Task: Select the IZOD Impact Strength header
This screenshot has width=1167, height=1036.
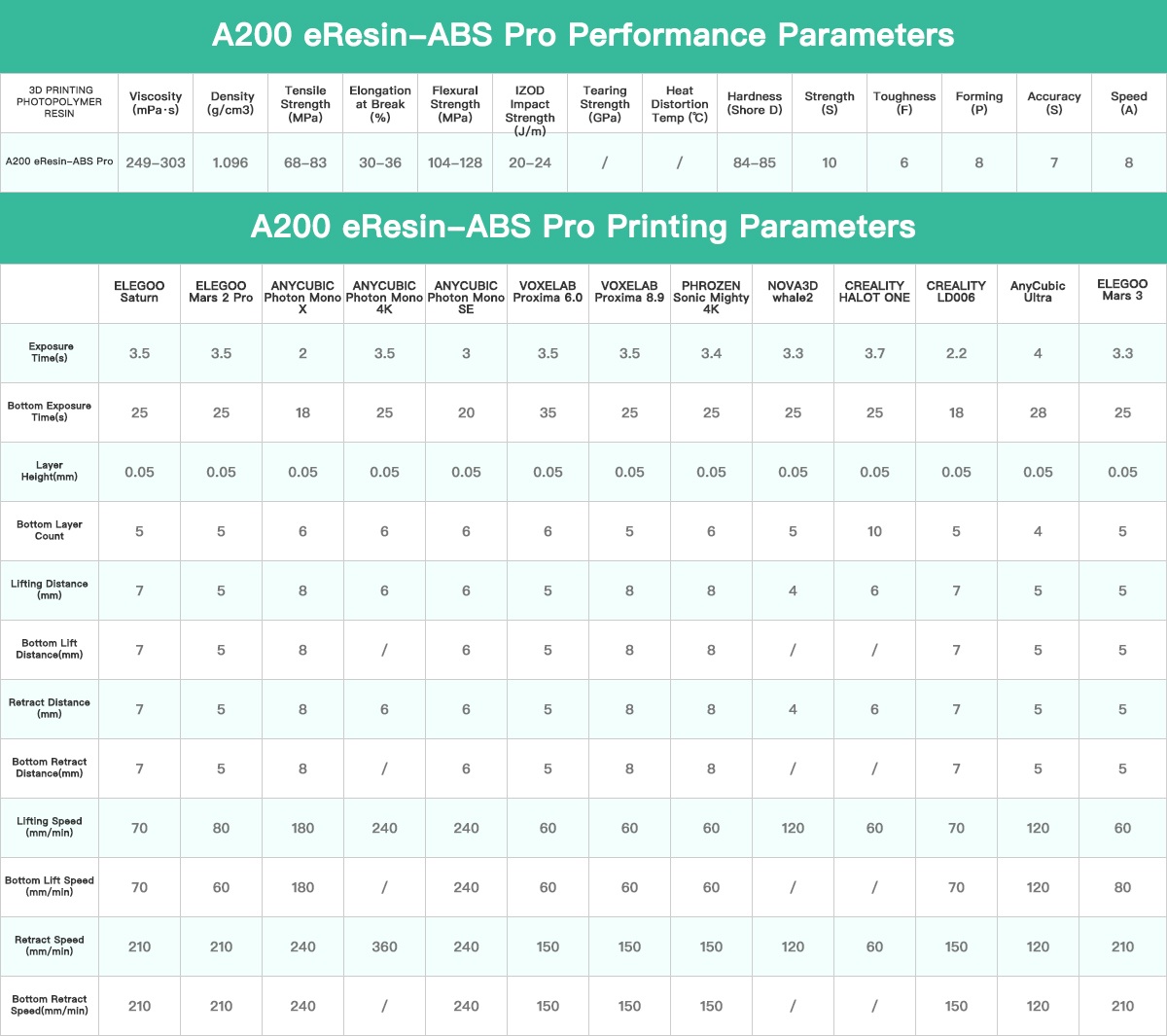Action: [x=530, y=110]
